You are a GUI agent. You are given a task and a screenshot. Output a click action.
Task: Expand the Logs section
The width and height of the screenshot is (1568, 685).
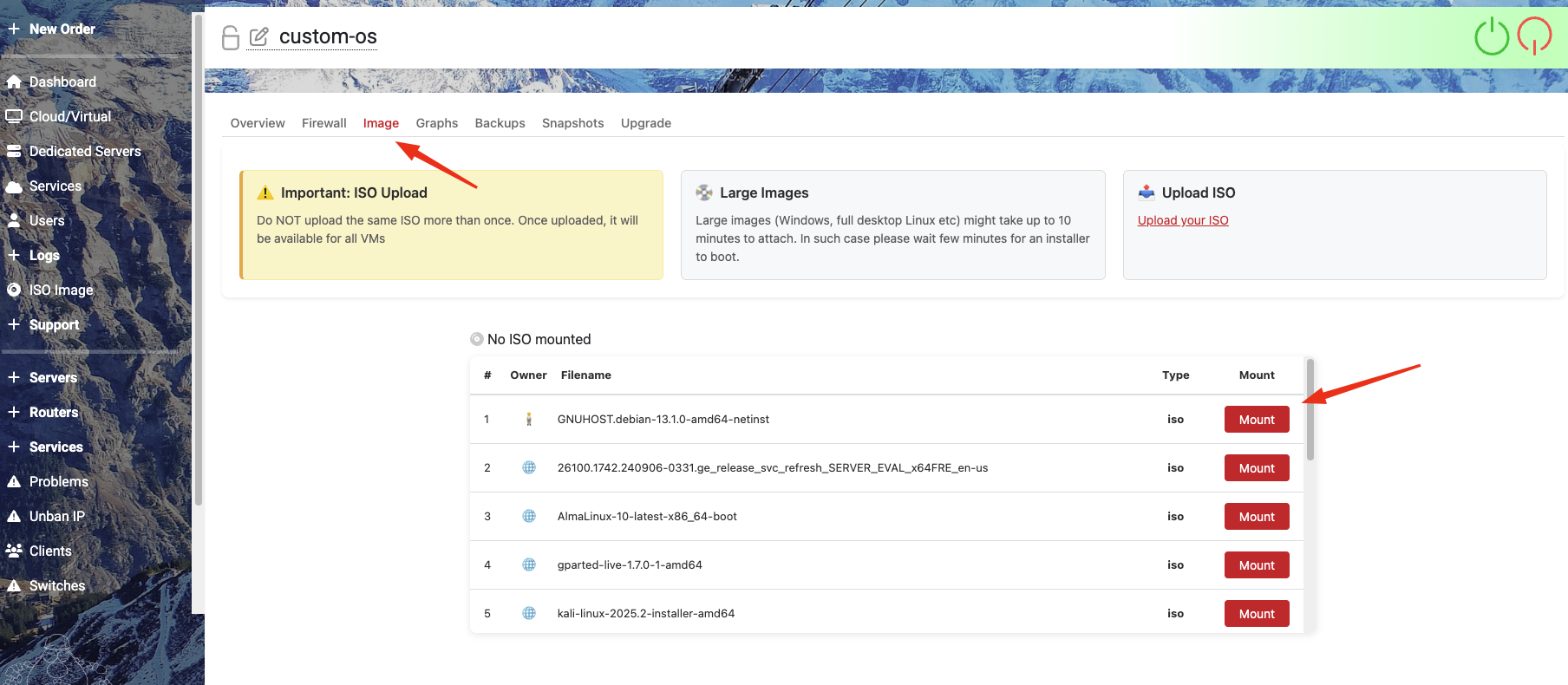tap(43, 255)
